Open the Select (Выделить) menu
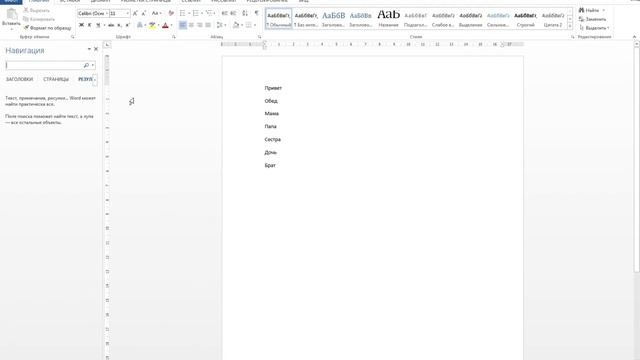The width and height of the screenshot is (640, 360). coord(594,28)
